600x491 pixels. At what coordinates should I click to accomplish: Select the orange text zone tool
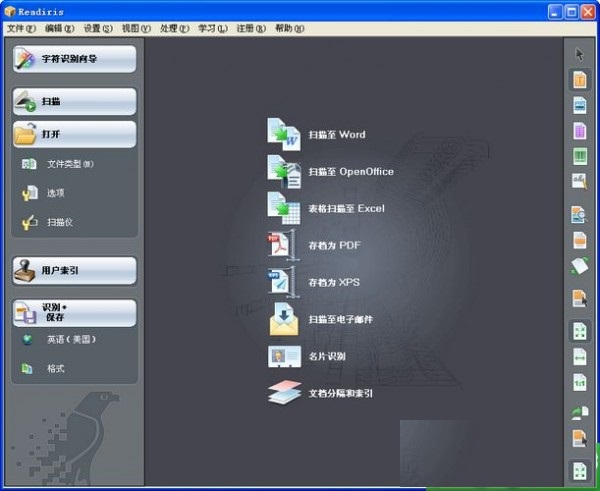click(x=580, y=80)
